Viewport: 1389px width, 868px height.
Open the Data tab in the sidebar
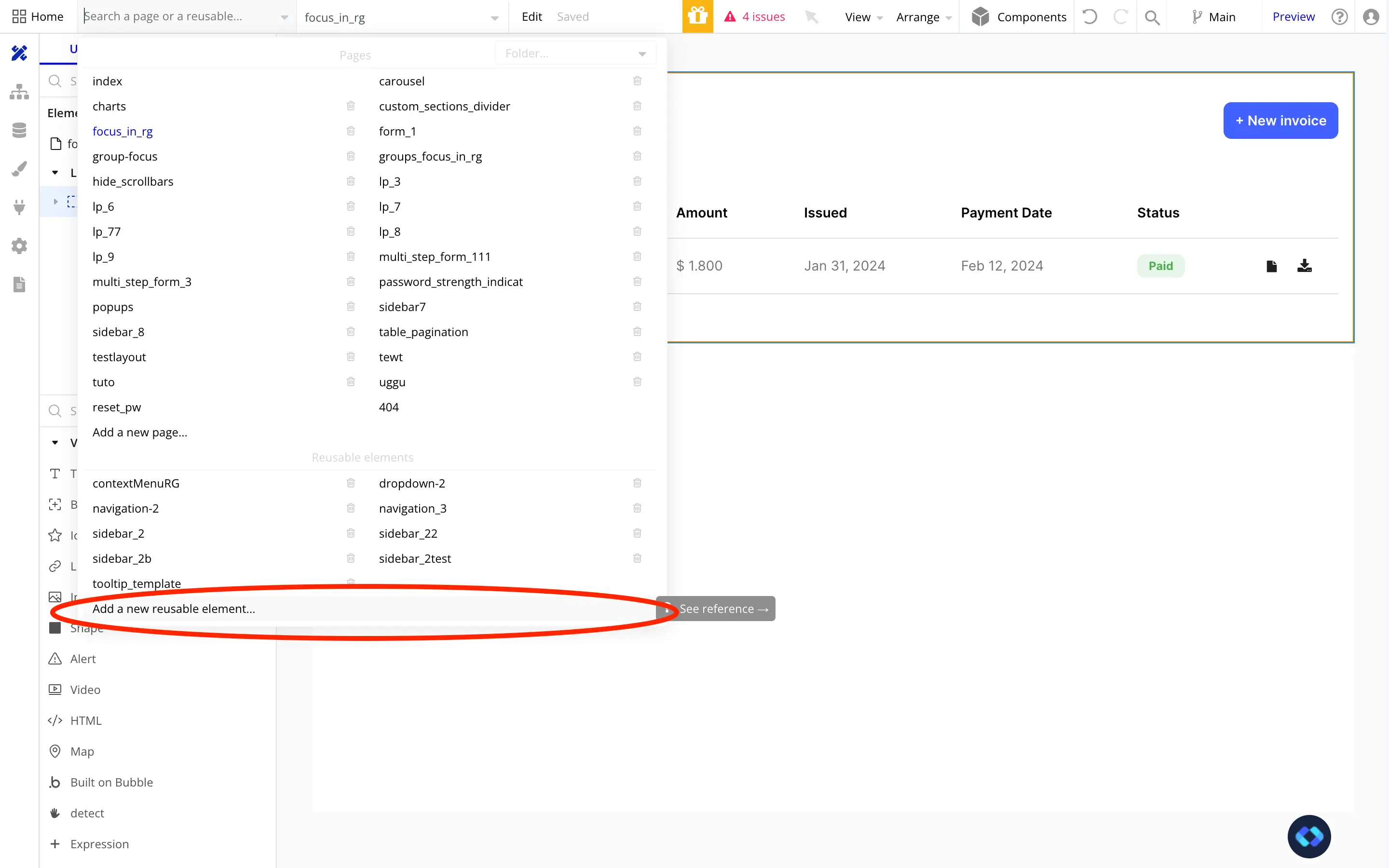click(19, 130)
